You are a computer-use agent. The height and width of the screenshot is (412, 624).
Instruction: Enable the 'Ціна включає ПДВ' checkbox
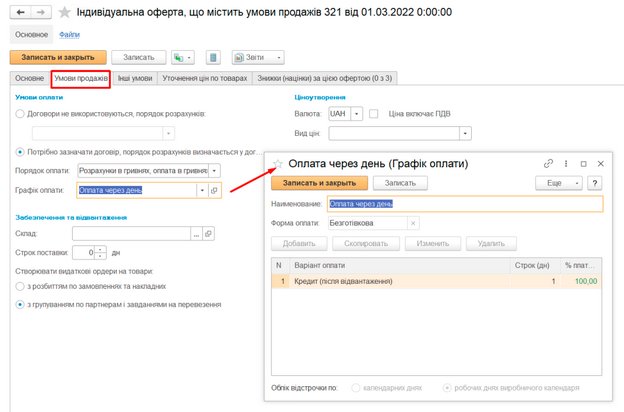tap(374, 114)
